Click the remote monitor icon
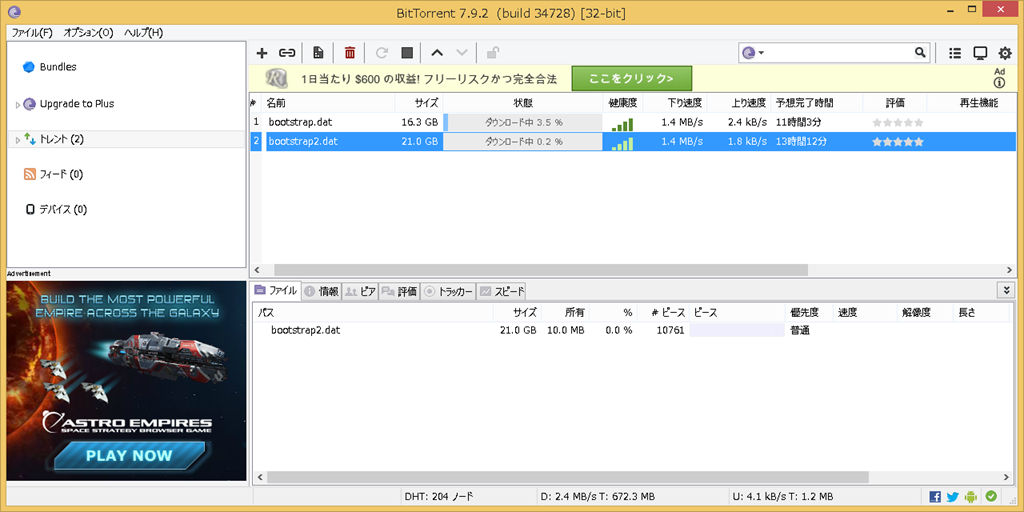Image resolution: width=1024 pixels, height=512 pixels. (x=980, y=53)
